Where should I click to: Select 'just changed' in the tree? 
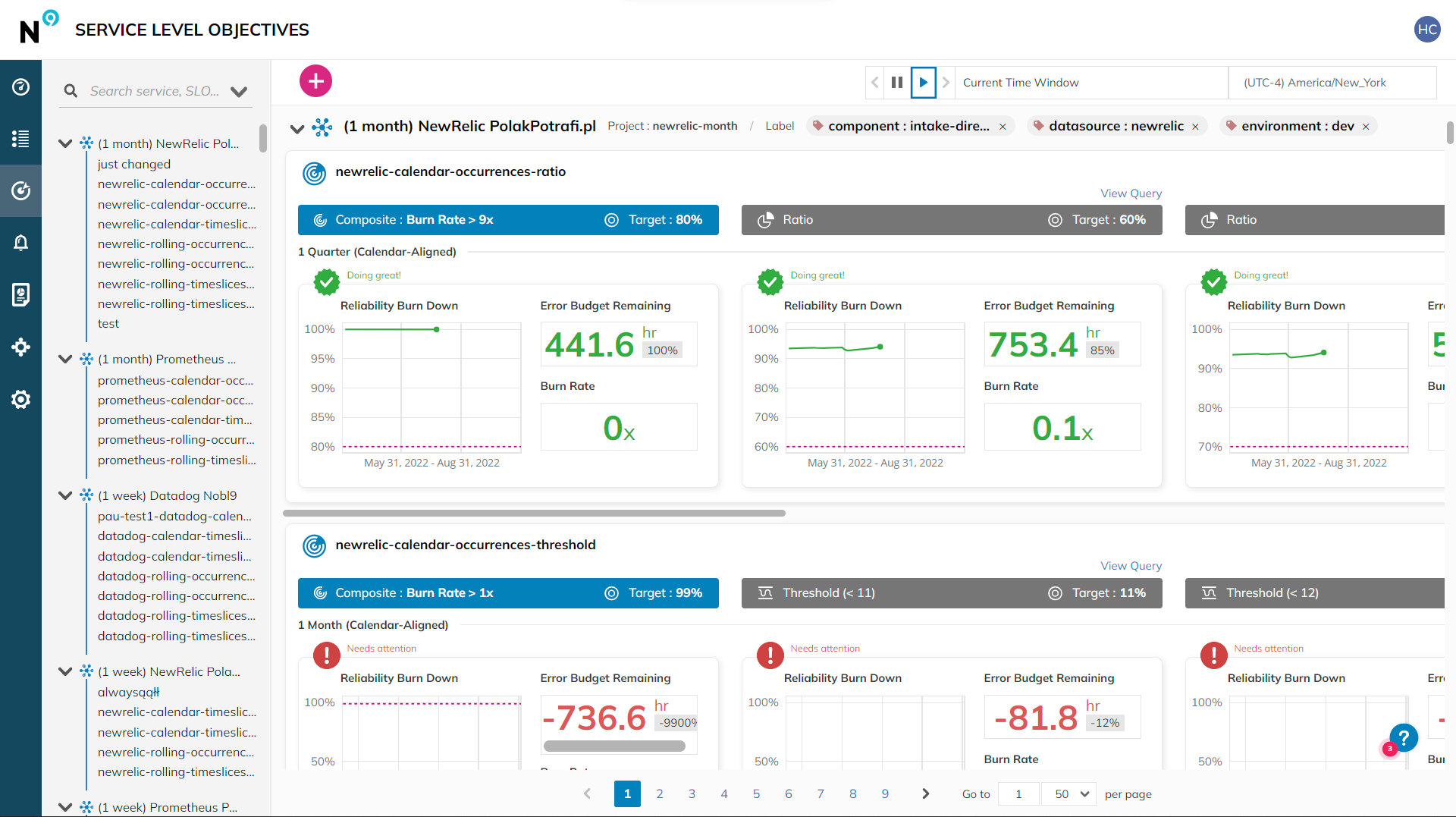134,164
